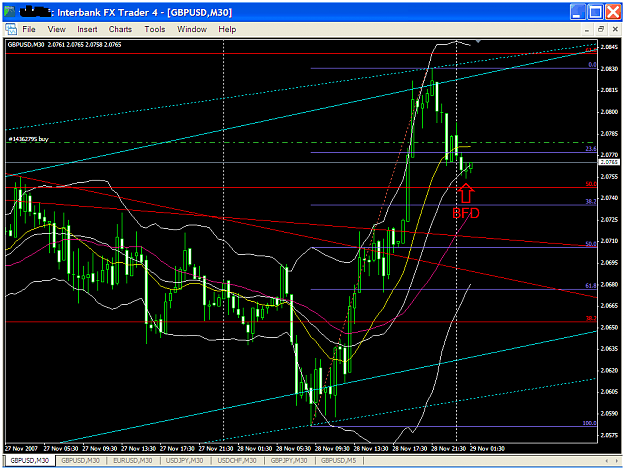Click the GBPUSD,M30 quote header text
Image resolution: width=625 pixels, height=470 pixels.
tap(64, 45)
